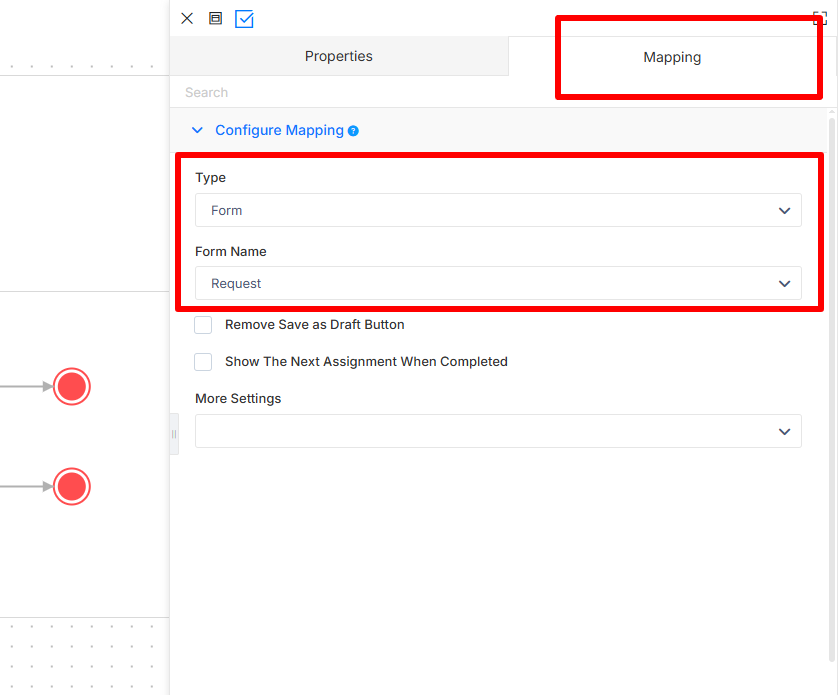Click the panel resize handle on left edge
This screenshot has width=839, height=695.
(174, 434)
